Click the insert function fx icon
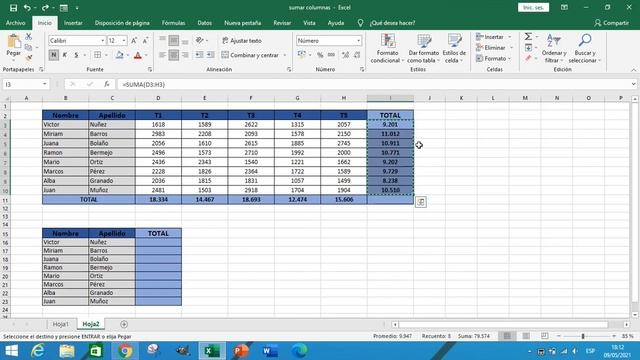Viewport: 640px width, 360px height. (107, 84)
